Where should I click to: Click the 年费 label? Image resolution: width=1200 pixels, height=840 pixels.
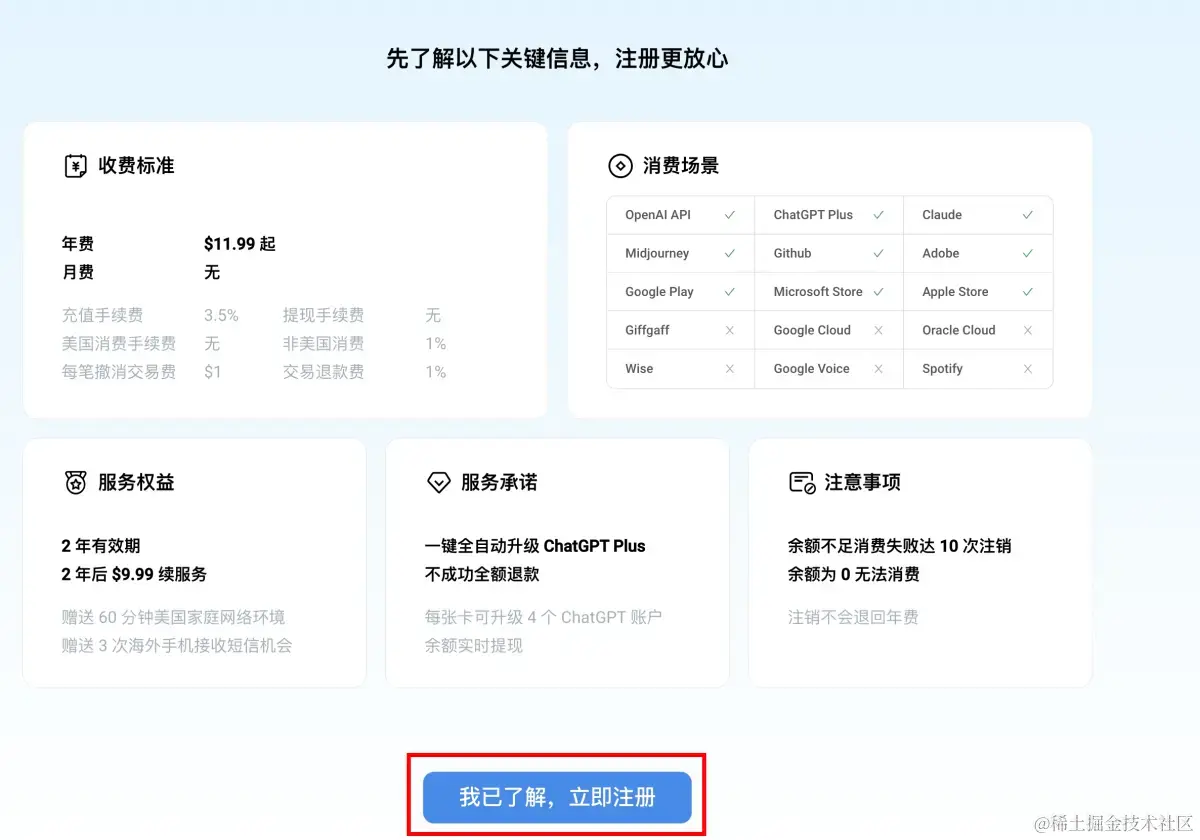coord(78,244)
